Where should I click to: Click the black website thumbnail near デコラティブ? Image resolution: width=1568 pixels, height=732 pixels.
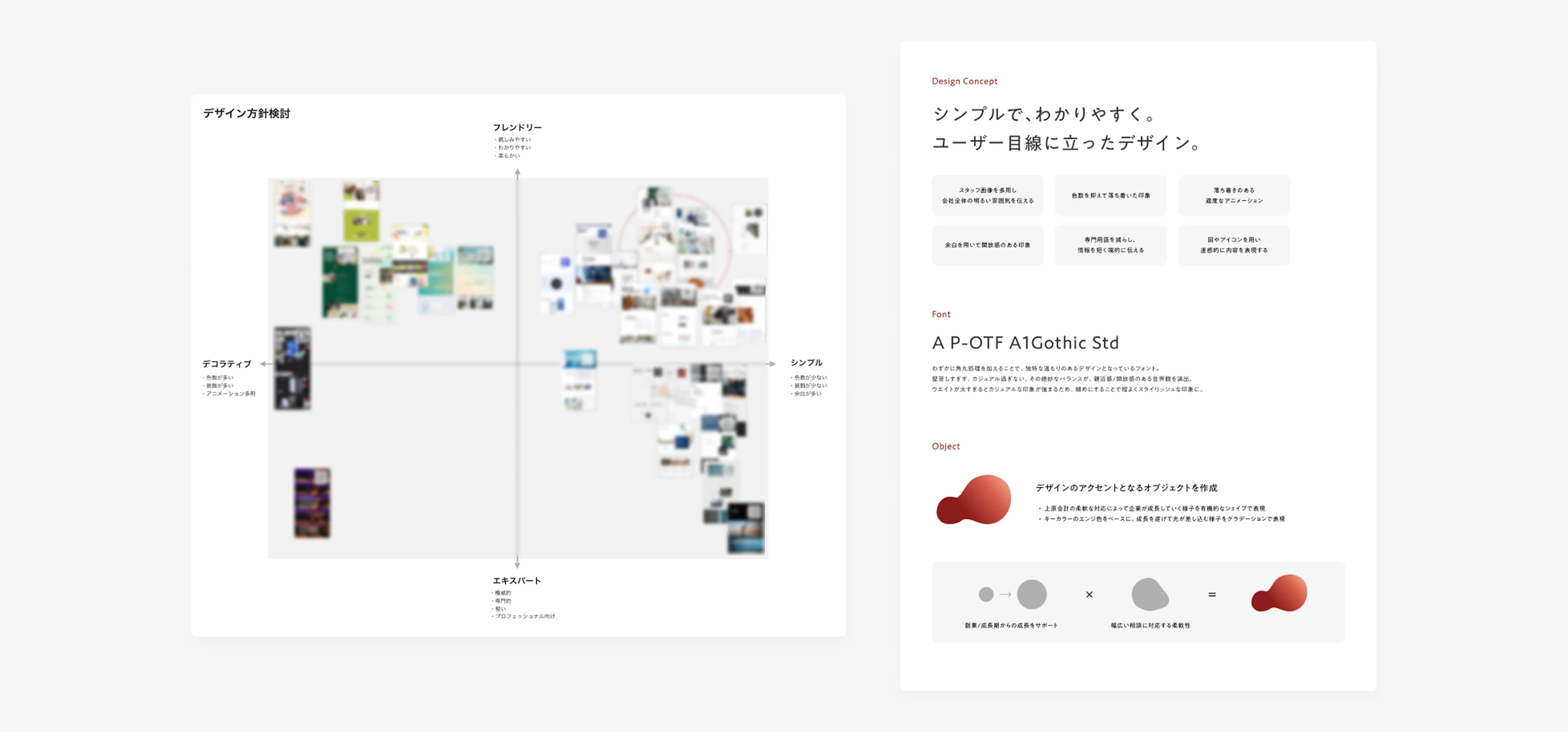pos(292,369)
